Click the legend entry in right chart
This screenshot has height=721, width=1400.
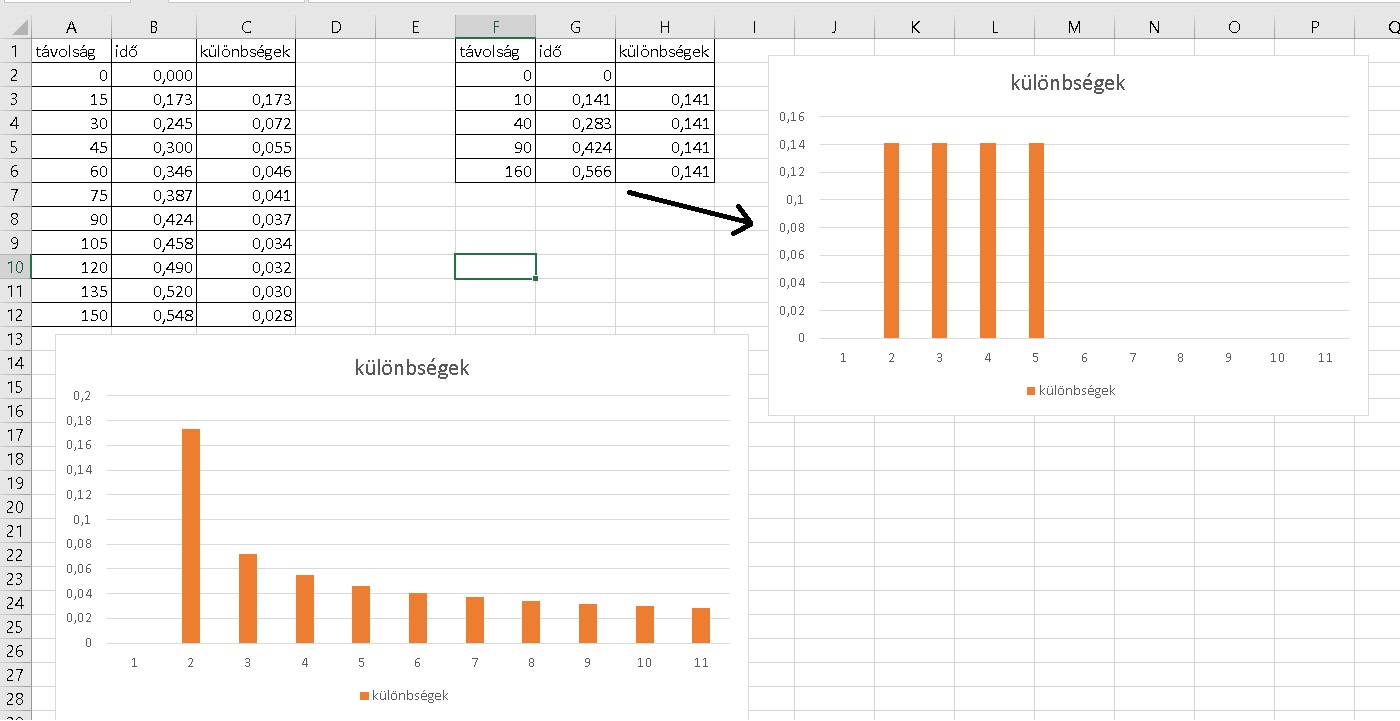[1070, 390]
